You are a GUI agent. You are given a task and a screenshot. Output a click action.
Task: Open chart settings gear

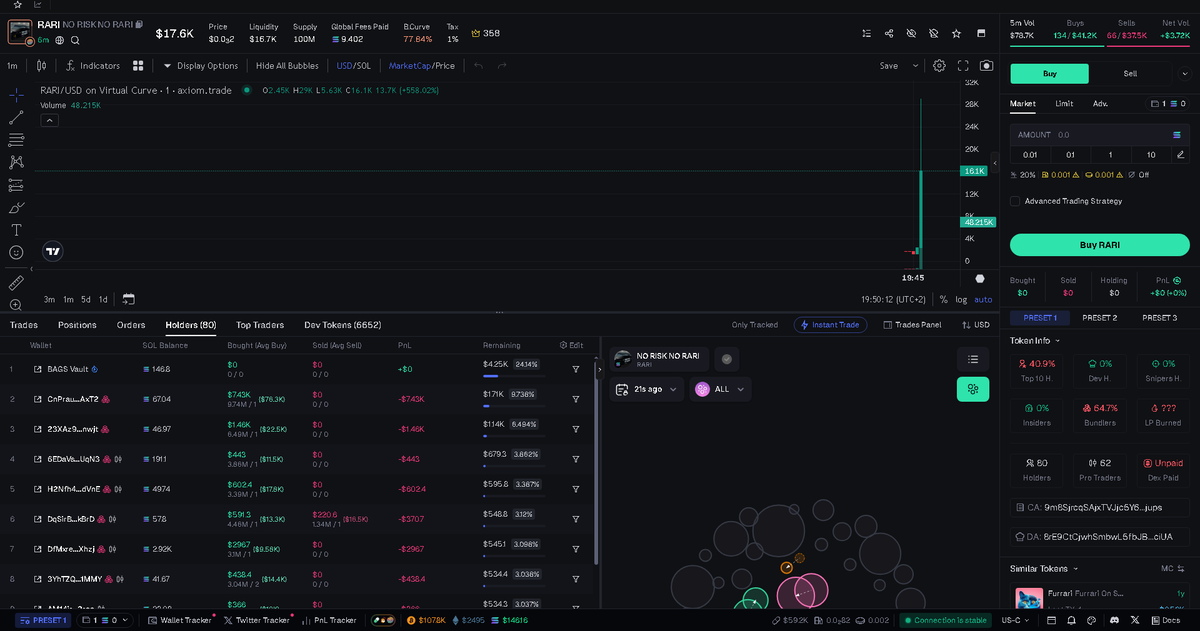pos(939,66)
